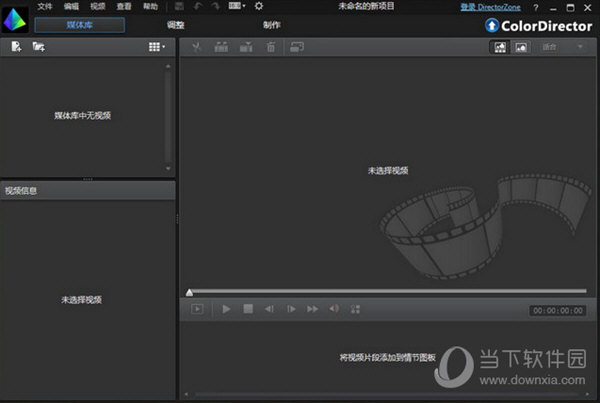Click the fast forward button
Image resolution: width=600 pixels, height=403 pixels.
(x=313, y=309)
